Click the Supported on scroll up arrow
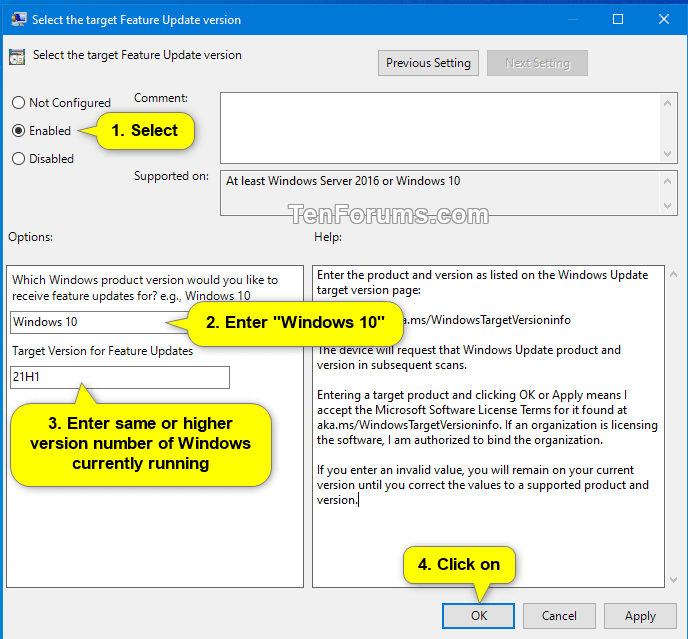Screen dimensions: 688x639 click(x=668, y=181)
